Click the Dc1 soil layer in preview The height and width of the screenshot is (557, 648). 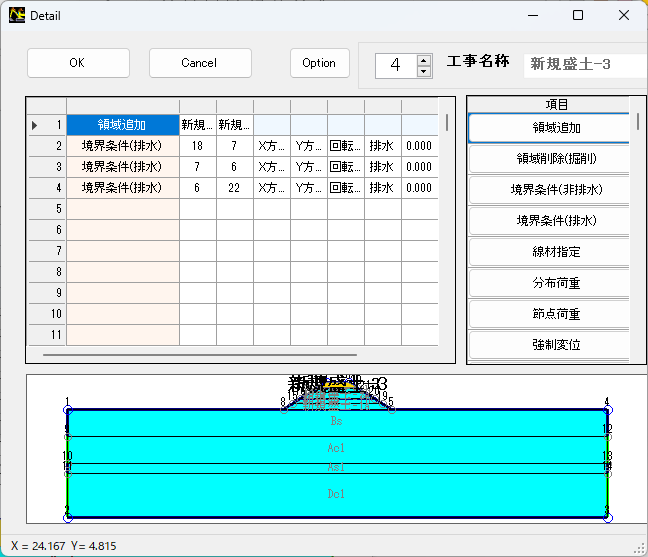(x=336, y=494)
